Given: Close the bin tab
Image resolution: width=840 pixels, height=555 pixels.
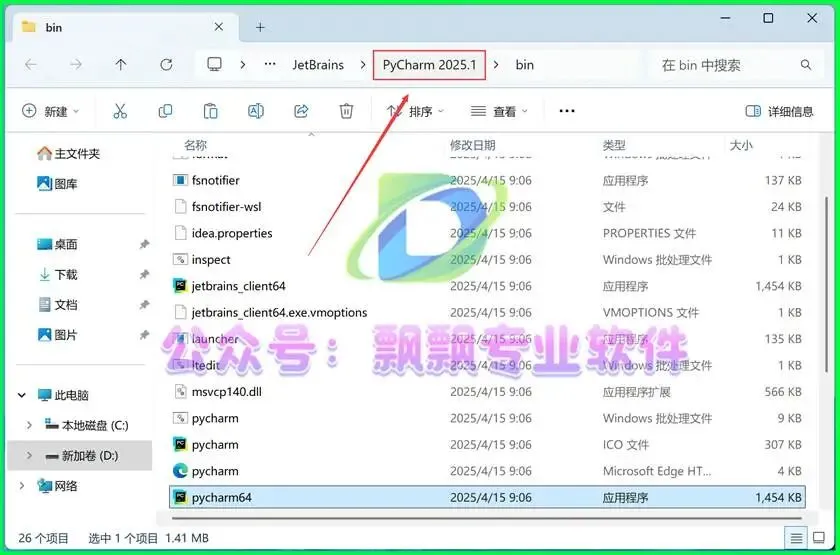Looking at the screenshot, I should (x=219, y=27).
